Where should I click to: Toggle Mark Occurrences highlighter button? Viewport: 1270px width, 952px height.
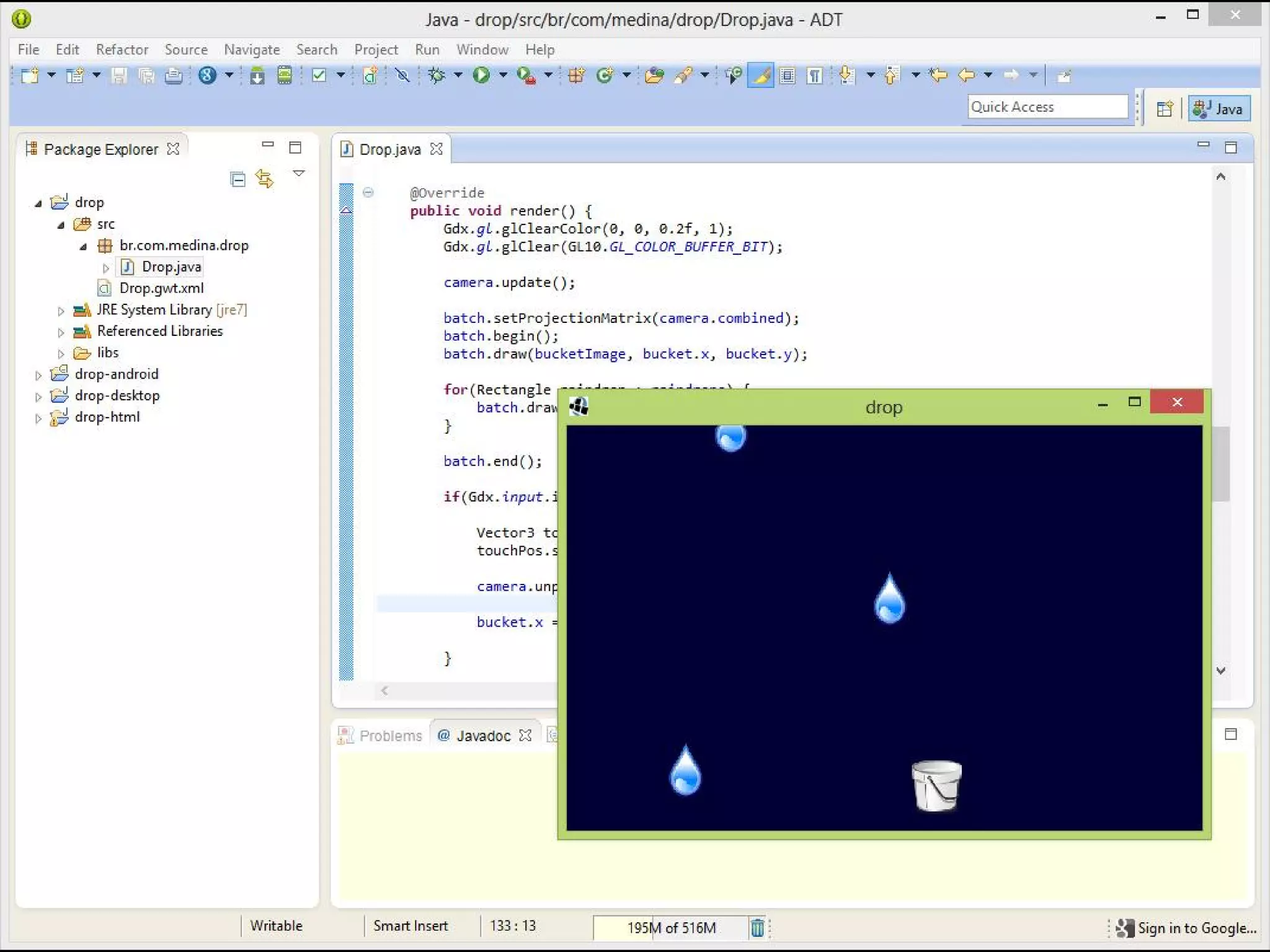point(761,76)
